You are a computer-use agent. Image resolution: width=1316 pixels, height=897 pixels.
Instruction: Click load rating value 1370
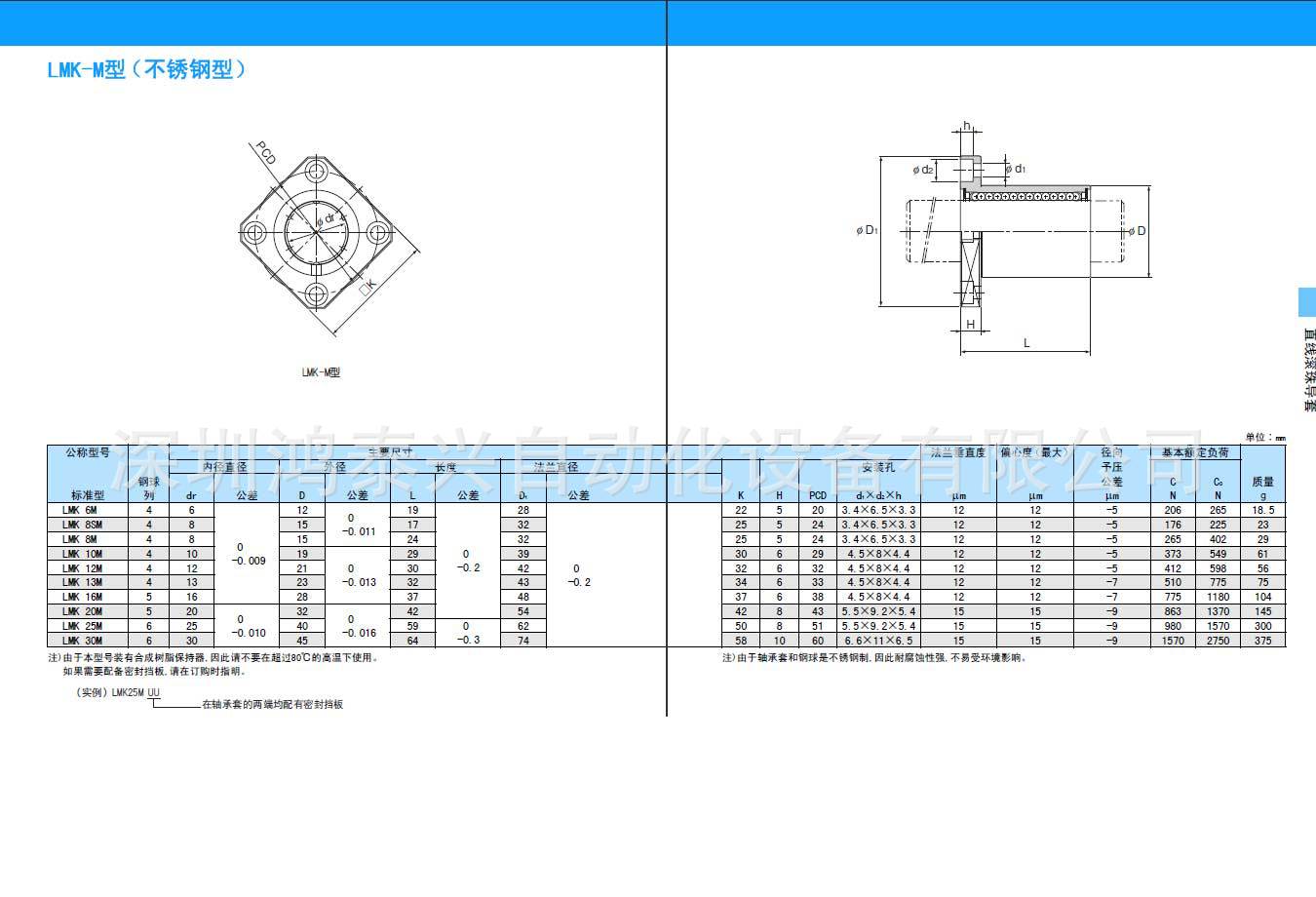pos(1219,611)
